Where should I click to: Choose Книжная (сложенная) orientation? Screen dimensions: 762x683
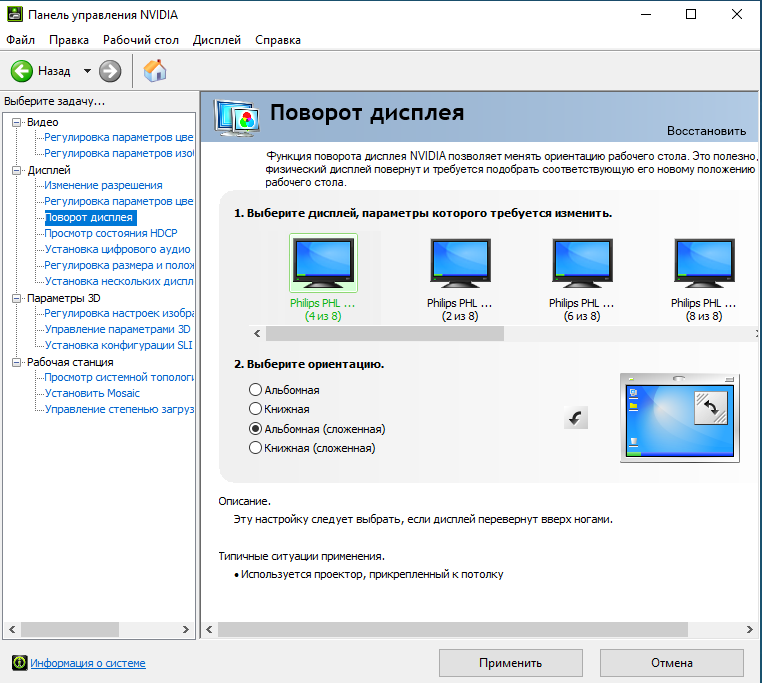tap(312, 448)
